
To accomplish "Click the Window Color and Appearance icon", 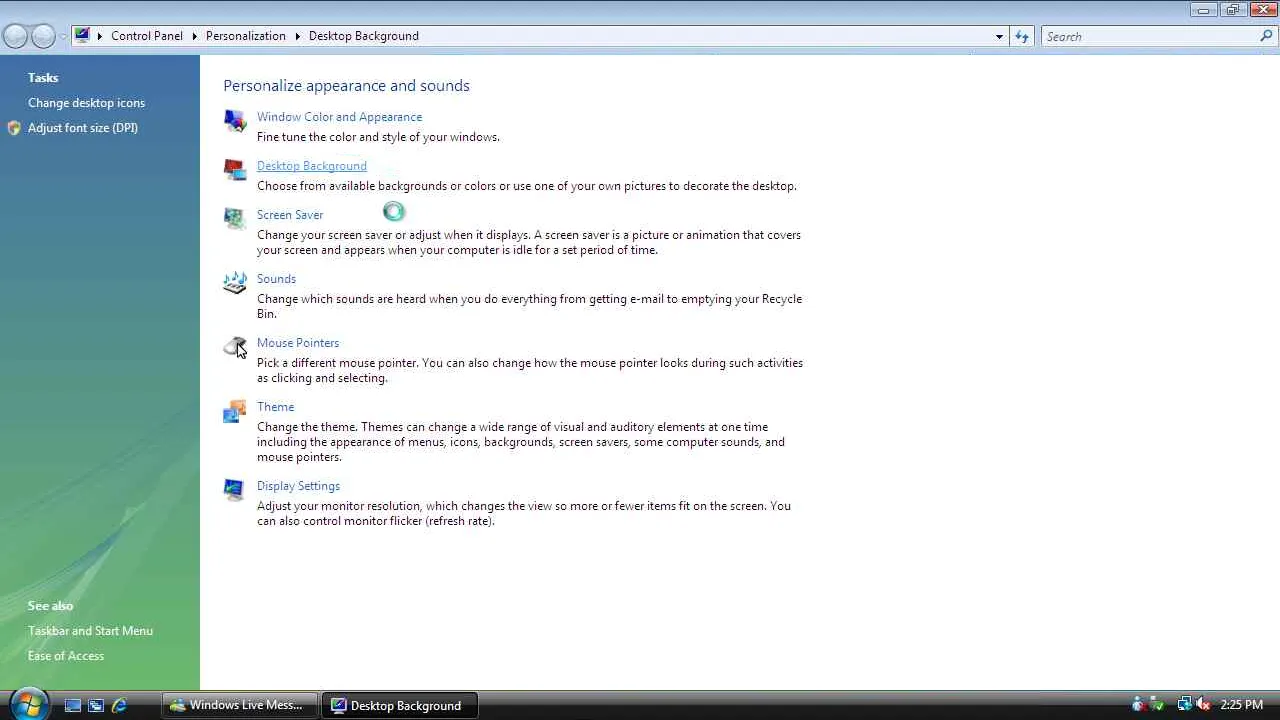I will point(235,121).
